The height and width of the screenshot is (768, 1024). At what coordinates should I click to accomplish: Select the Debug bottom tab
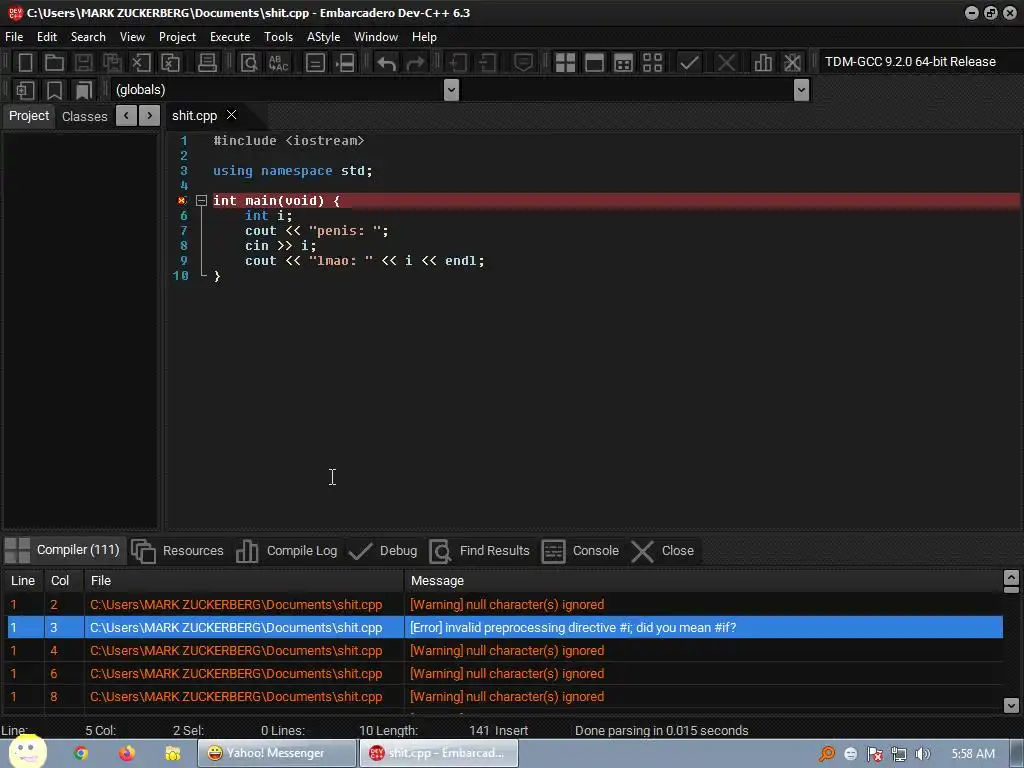point(383,551)
